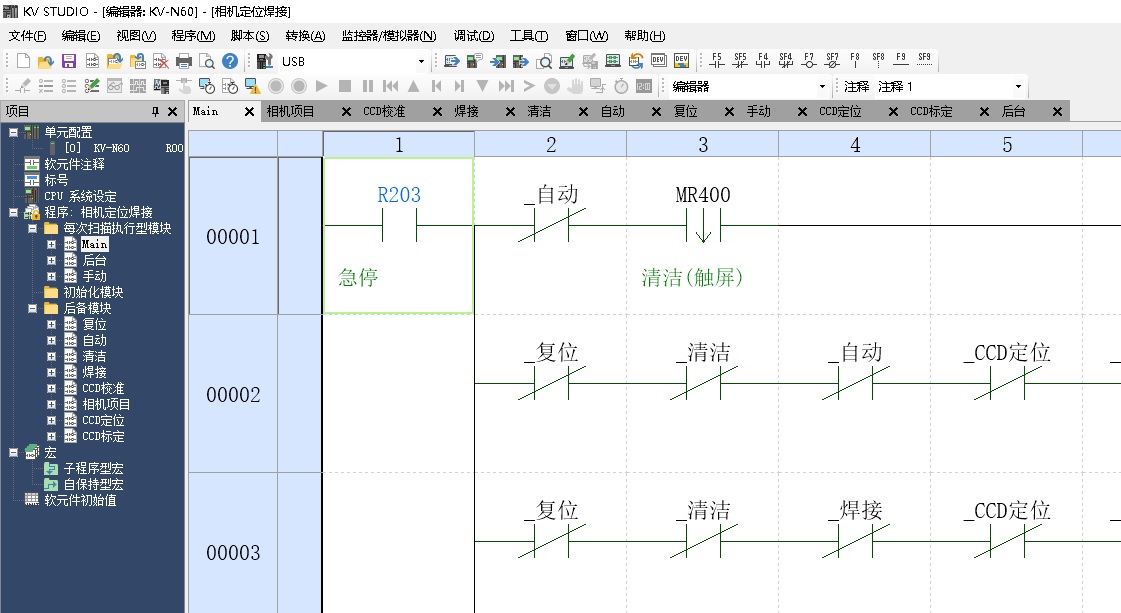Collapse the 后备模块 folder in tree
Image resolution: width=1121 pixels, height=613 pixels.
pyautogui.click(x=34, y=309)
